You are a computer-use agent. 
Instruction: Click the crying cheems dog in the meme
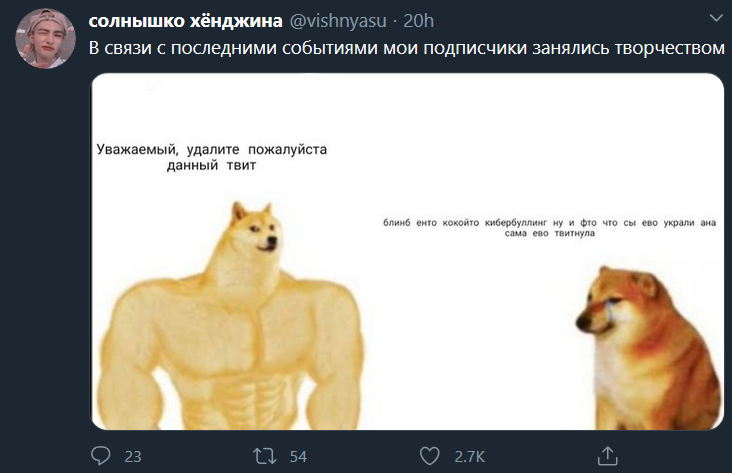click(649, 348)
